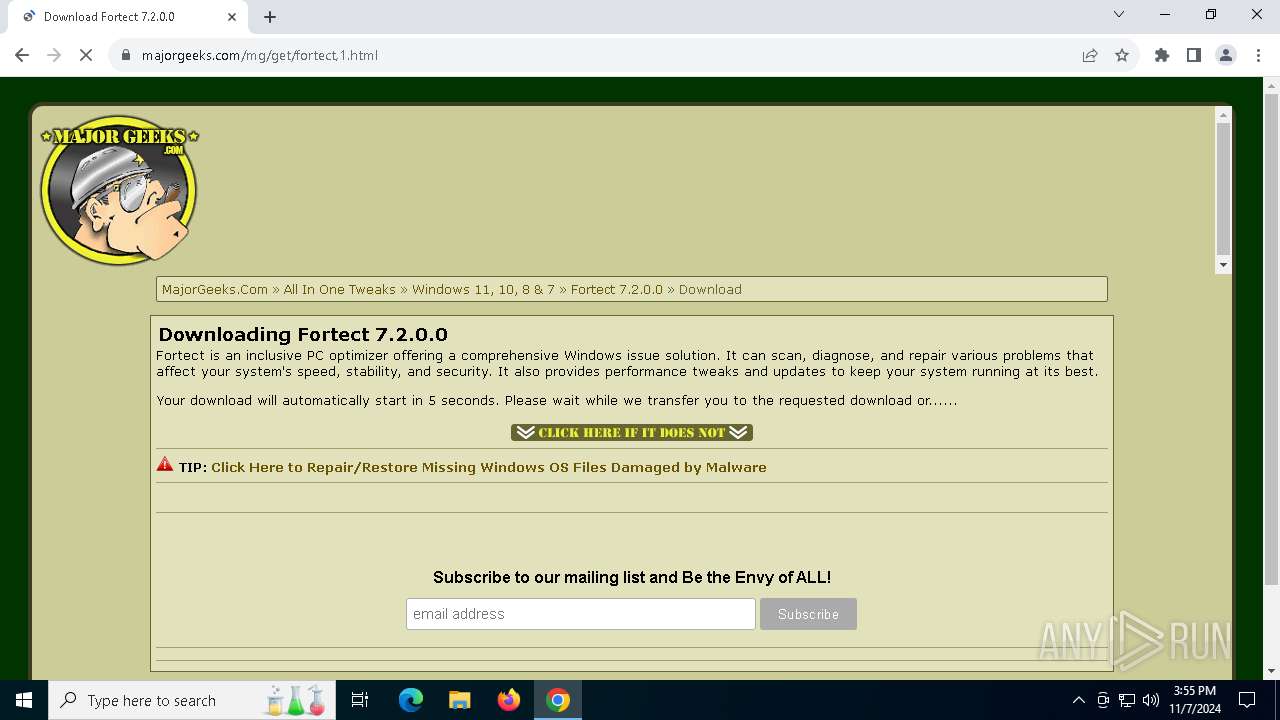Click the Downloading Fortect 7.2.0.0 heading
1280x720 pixels.
[303, 334]
